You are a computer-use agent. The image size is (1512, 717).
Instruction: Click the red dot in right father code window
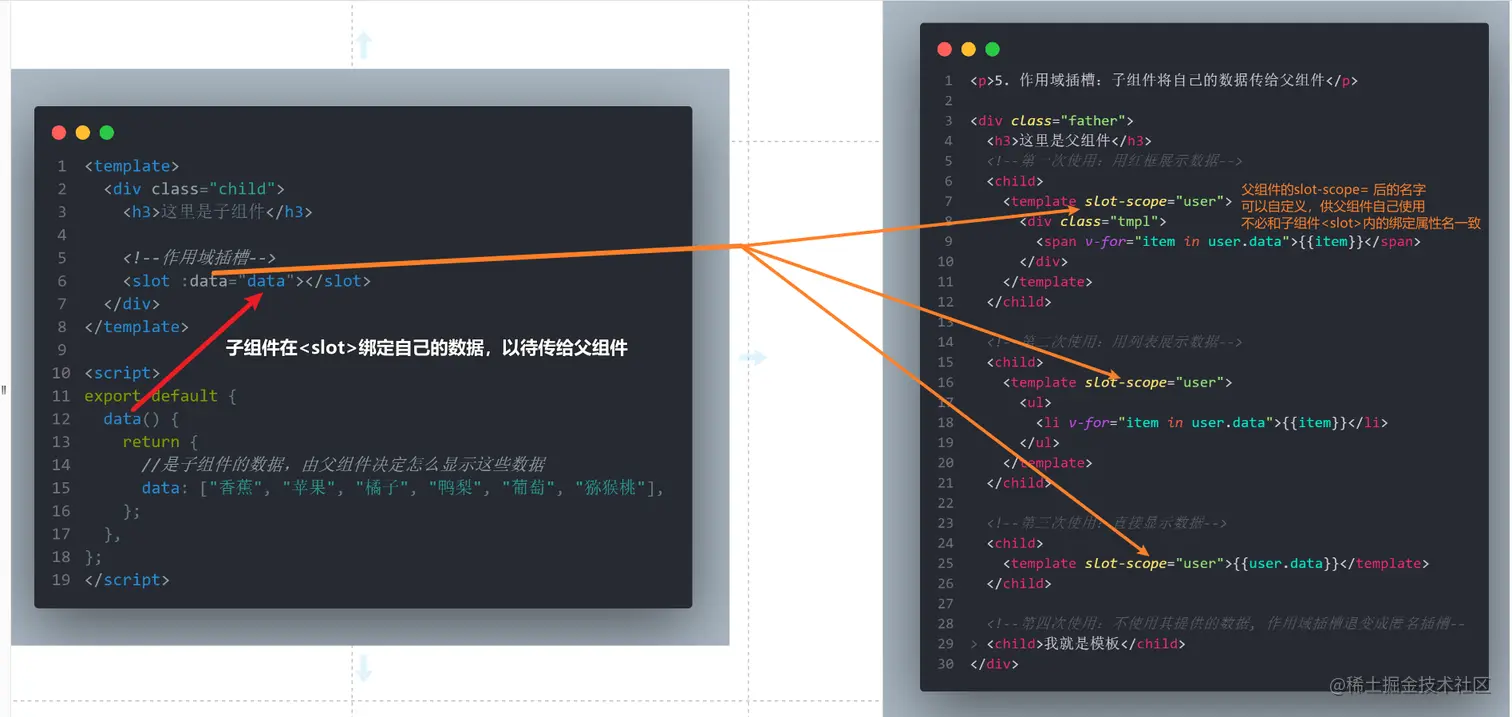tap(944, 49)
